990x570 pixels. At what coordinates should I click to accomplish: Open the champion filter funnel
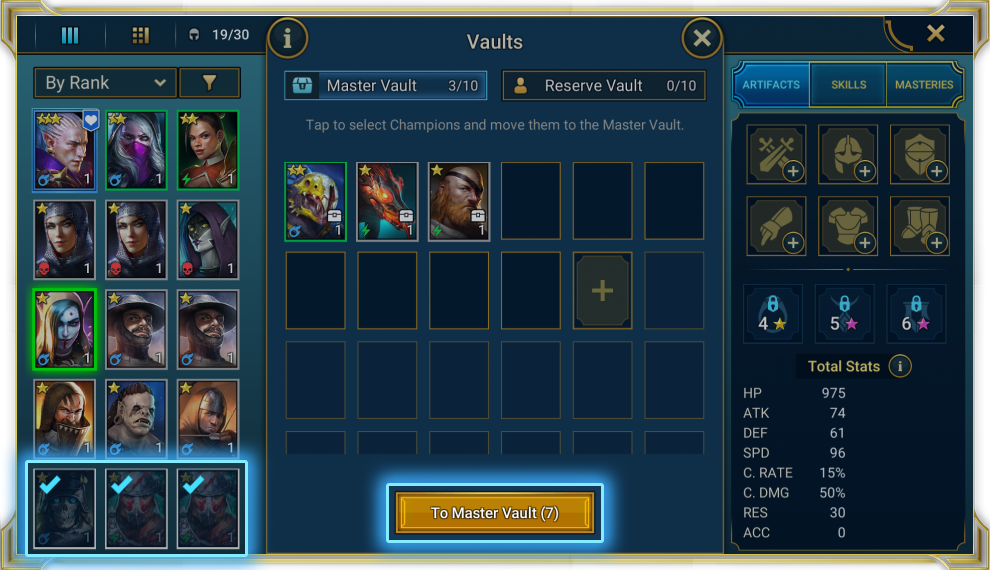coord(209,83)
